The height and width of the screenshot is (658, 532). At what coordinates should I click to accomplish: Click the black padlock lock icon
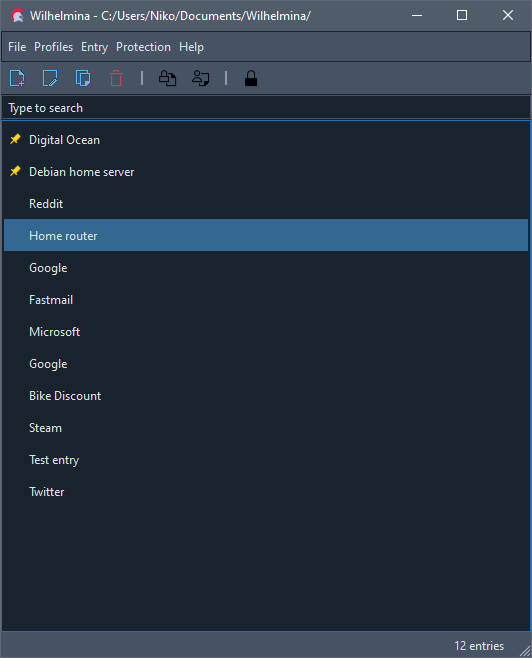tap(251, 78)
